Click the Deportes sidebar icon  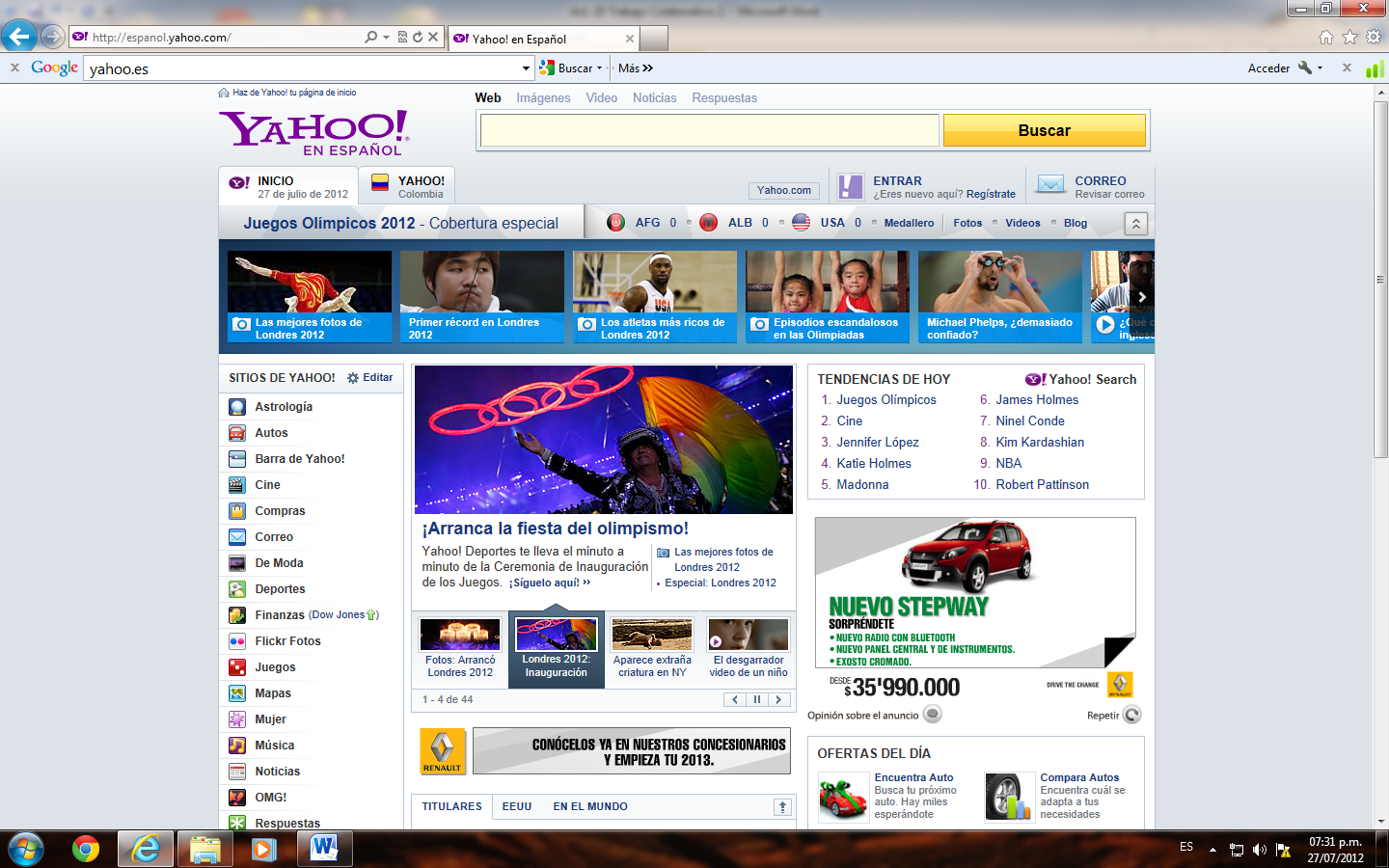coord(237,589)
